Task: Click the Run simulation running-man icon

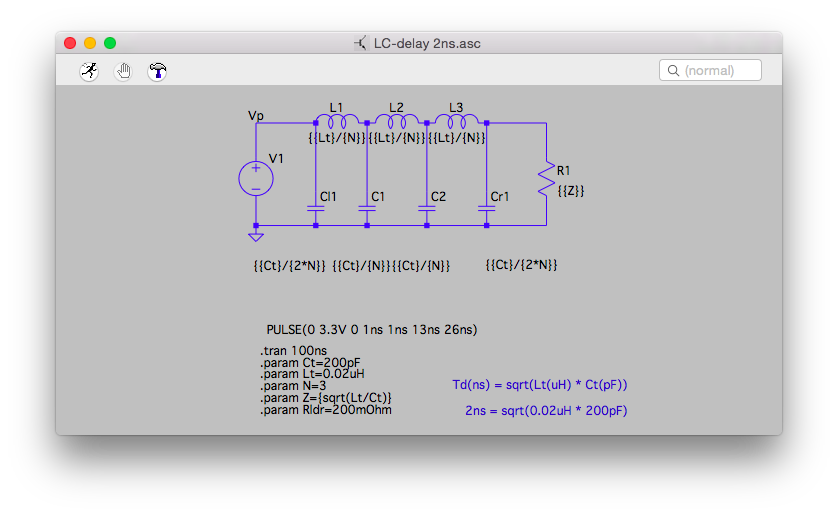Action: (89, 71)
